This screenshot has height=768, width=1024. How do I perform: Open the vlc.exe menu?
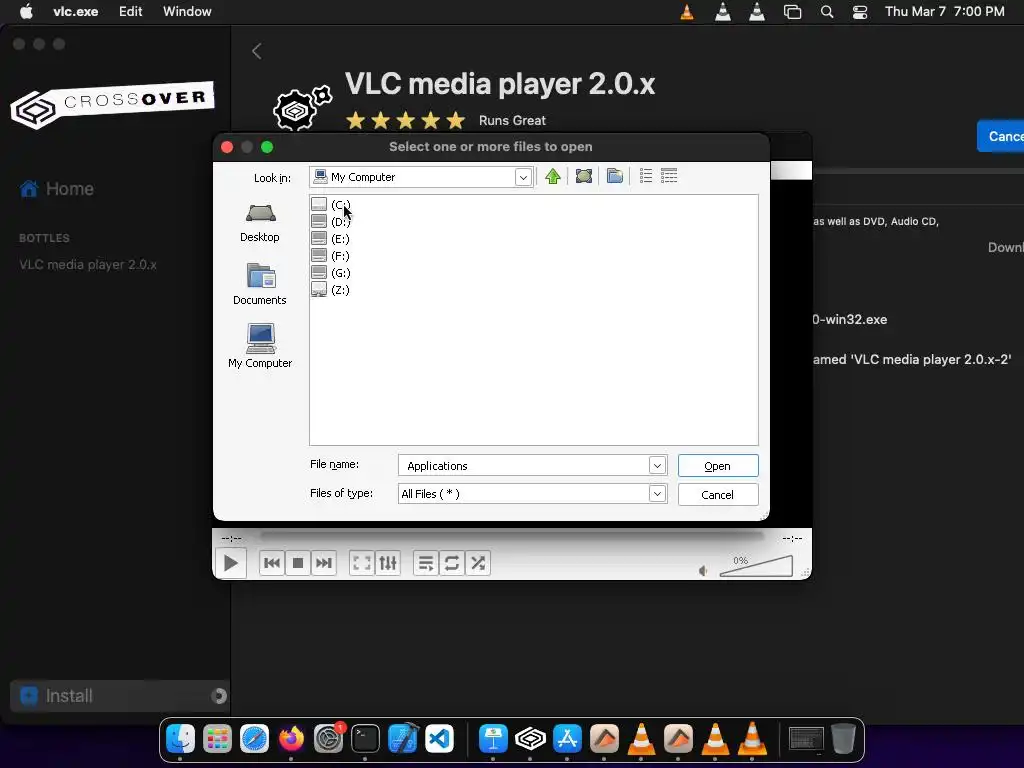pyautogui.click(x=76, y=11)
